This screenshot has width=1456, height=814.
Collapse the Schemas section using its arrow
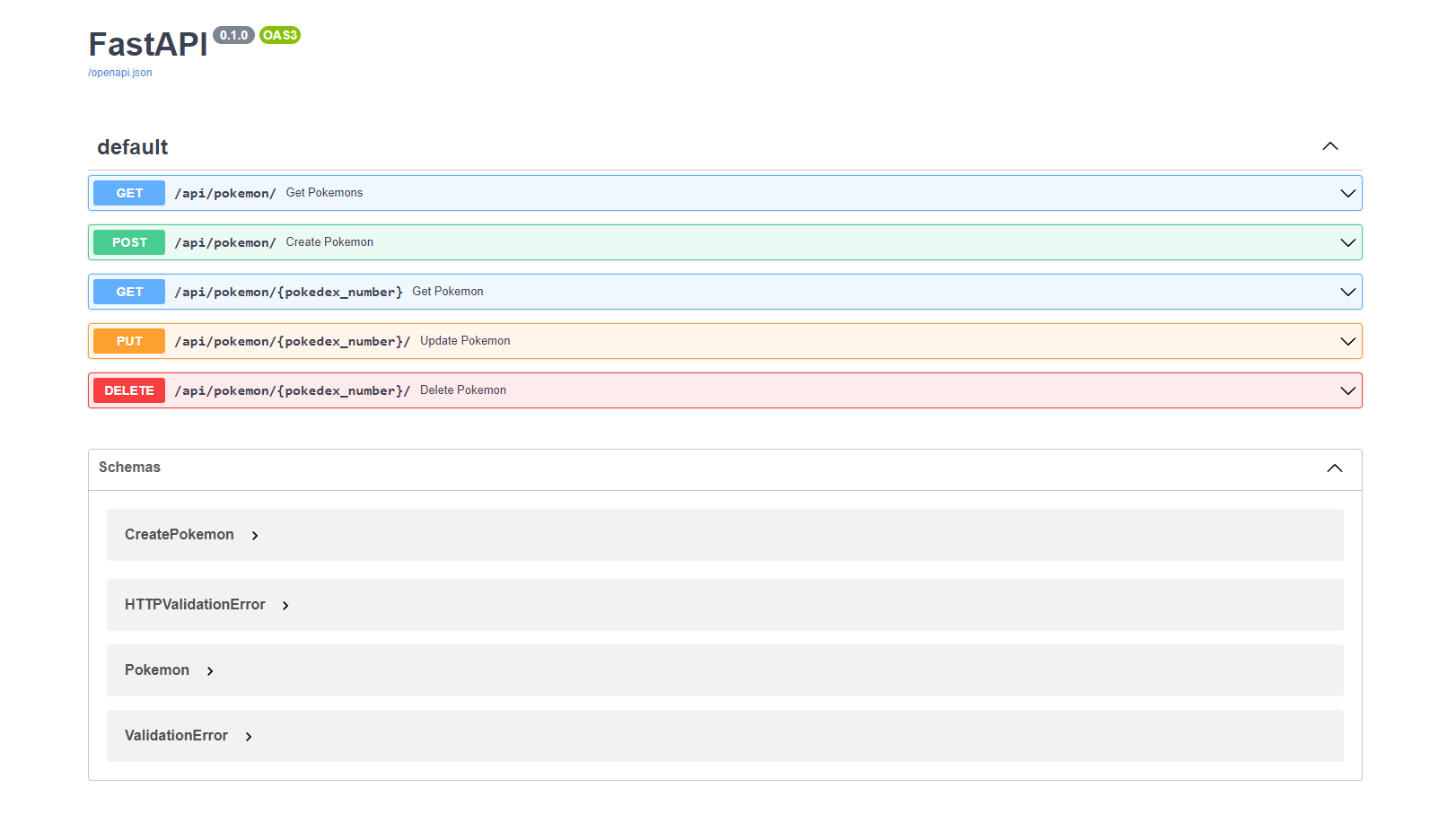tap(1334, 468)
